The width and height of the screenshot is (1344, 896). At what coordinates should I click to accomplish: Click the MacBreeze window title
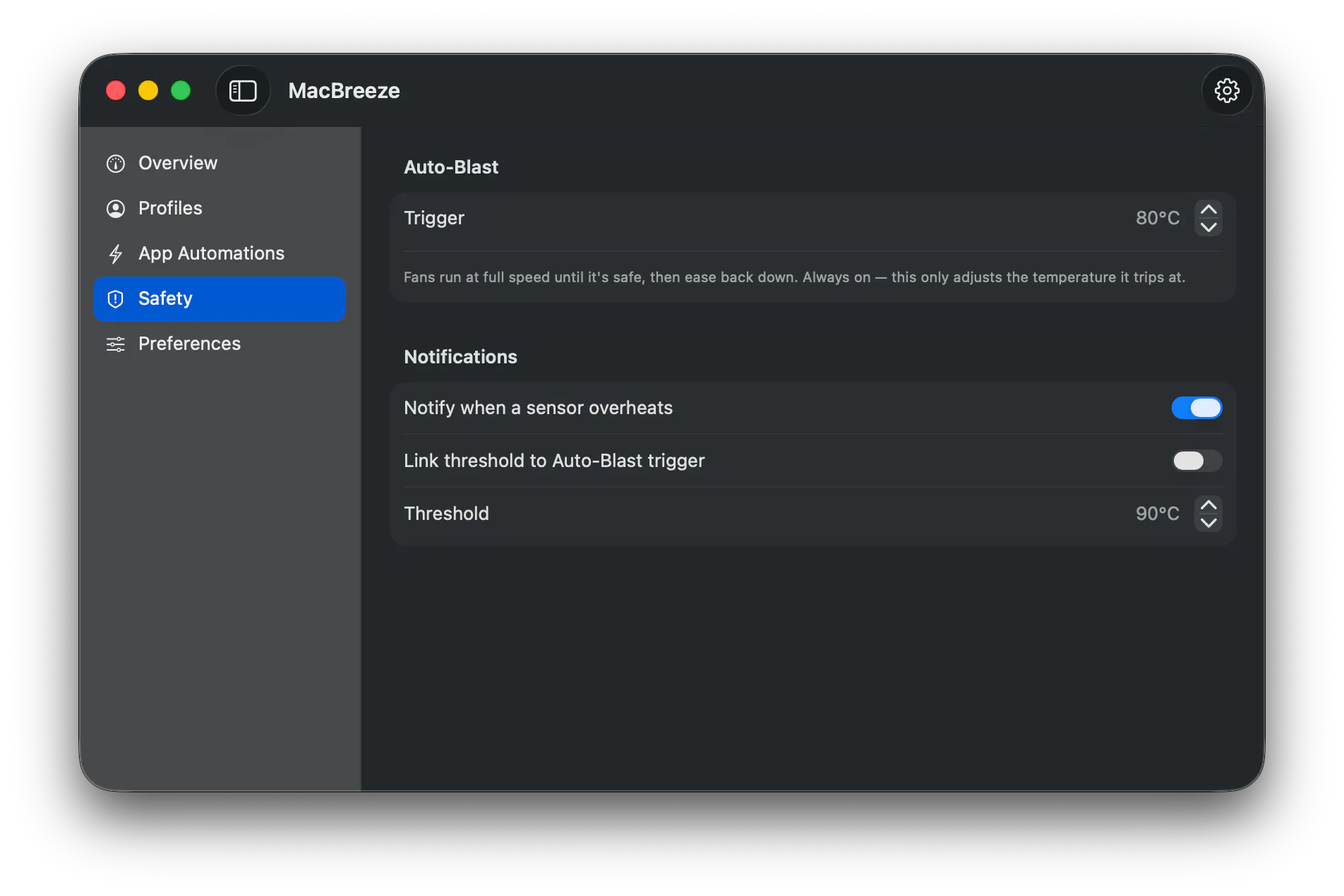click(x=344, y=91)
